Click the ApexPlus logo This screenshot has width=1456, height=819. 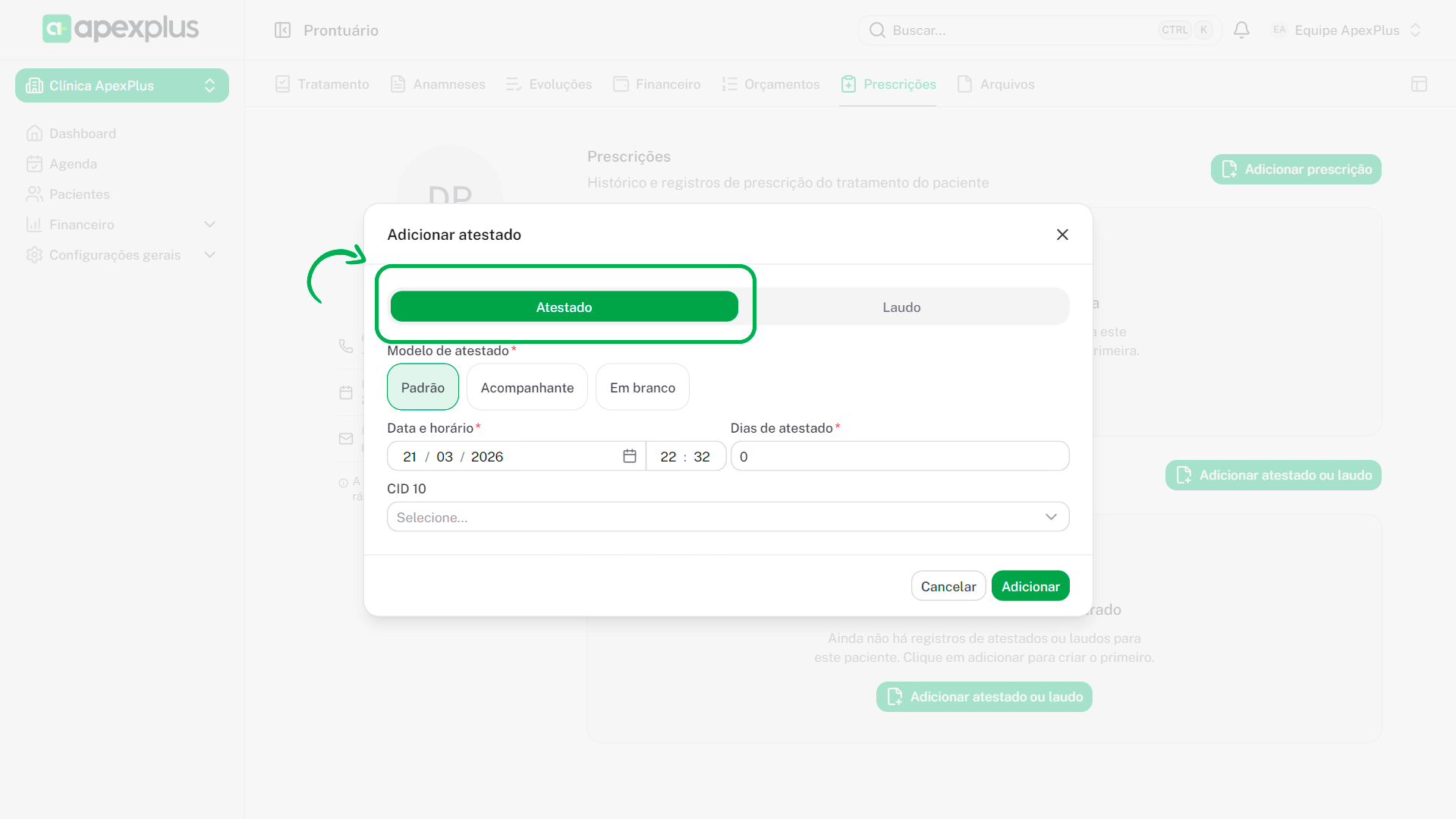(121, 29)
